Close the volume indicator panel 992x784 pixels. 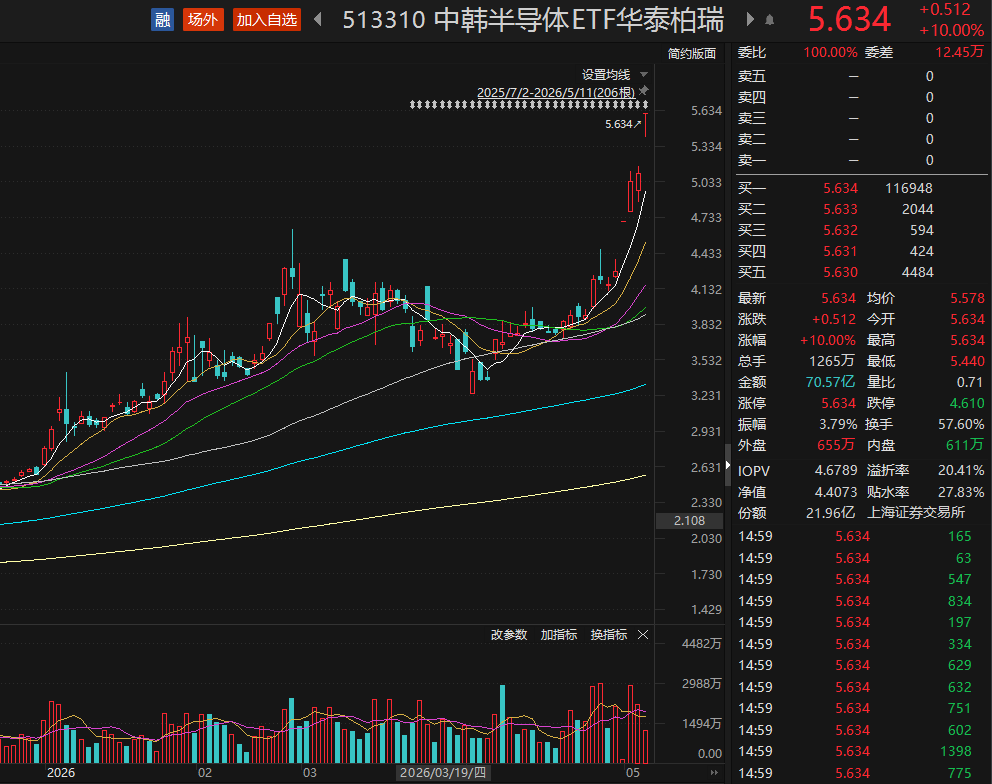click(643, 635)
